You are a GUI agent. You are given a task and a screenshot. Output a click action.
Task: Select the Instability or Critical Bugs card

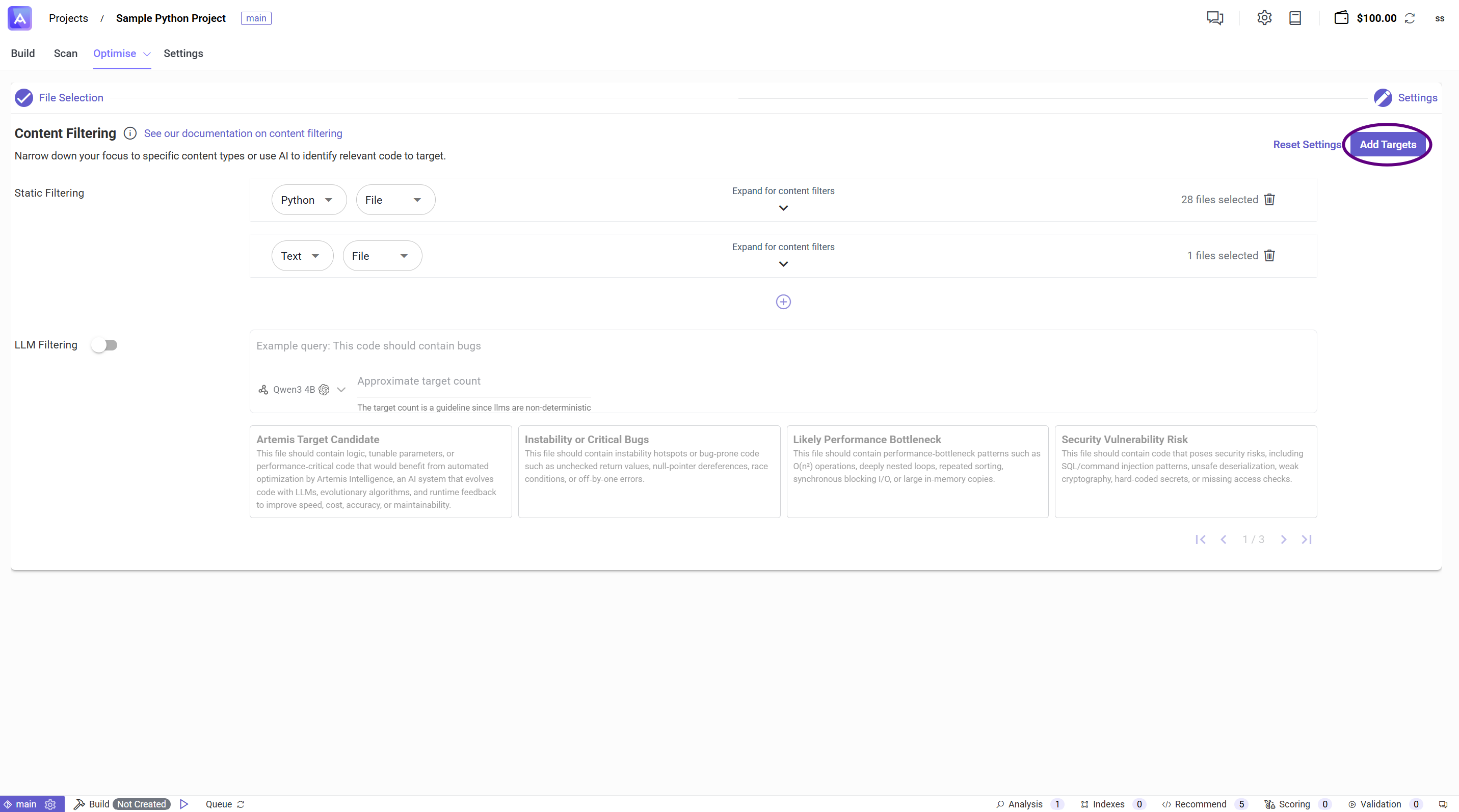tap(649, 471)
